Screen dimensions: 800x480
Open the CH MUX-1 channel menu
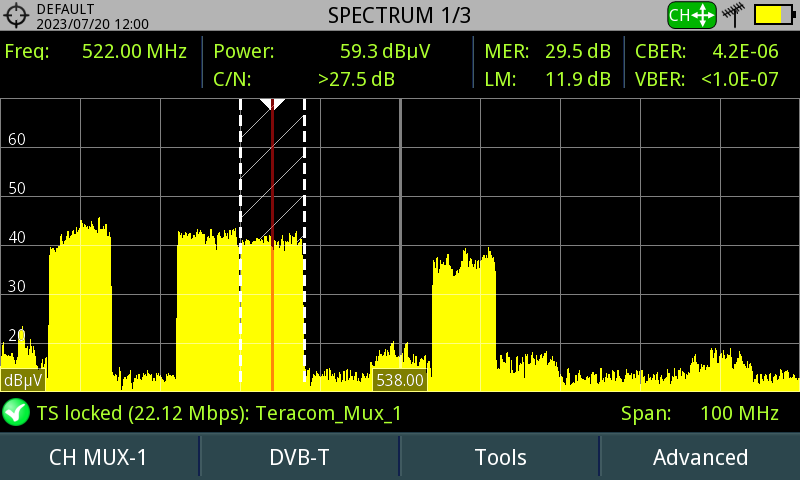tap(98, 457)
